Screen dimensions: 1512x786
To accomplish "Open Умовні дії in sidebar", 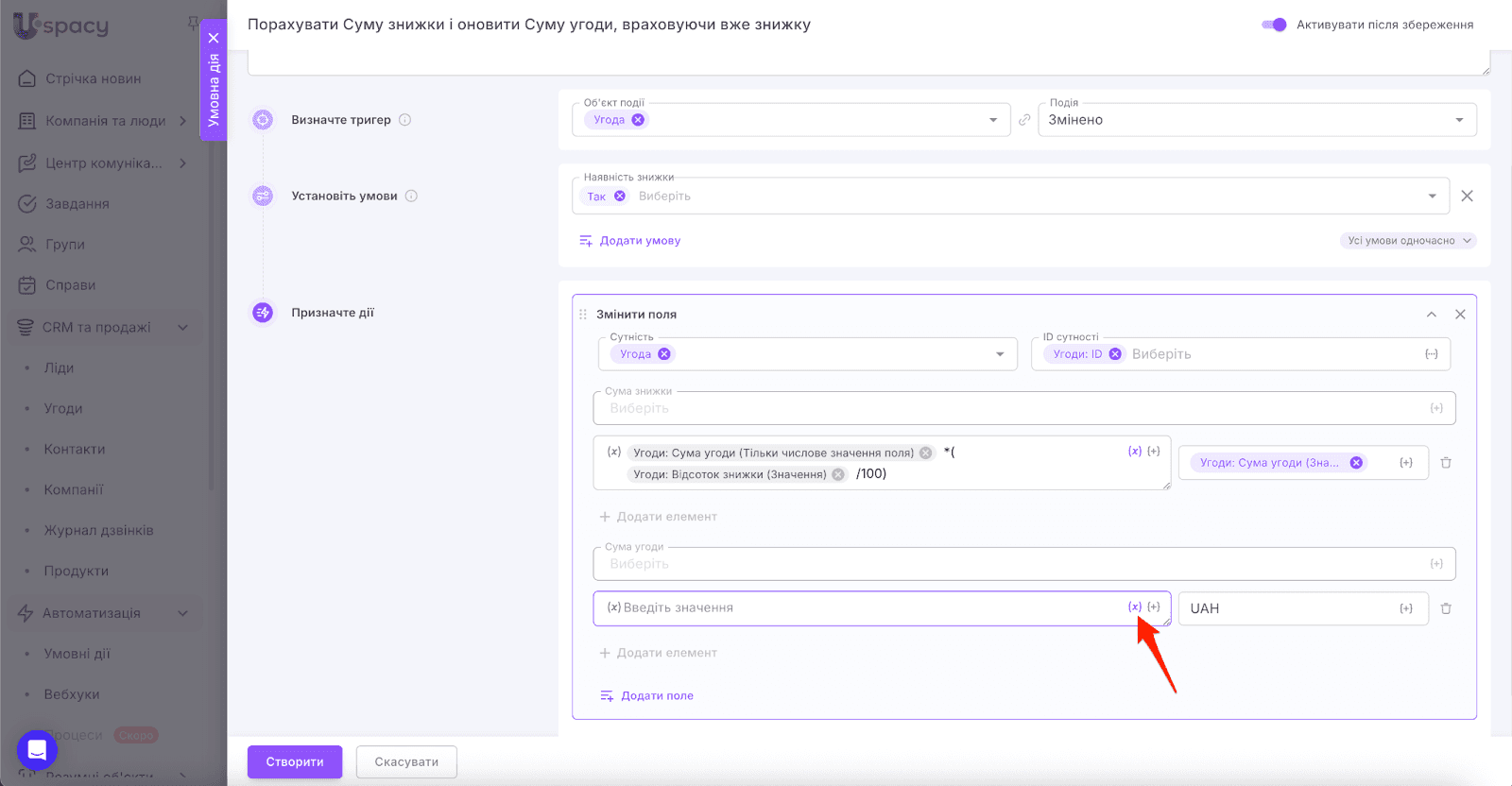I will tap(77, 654).
